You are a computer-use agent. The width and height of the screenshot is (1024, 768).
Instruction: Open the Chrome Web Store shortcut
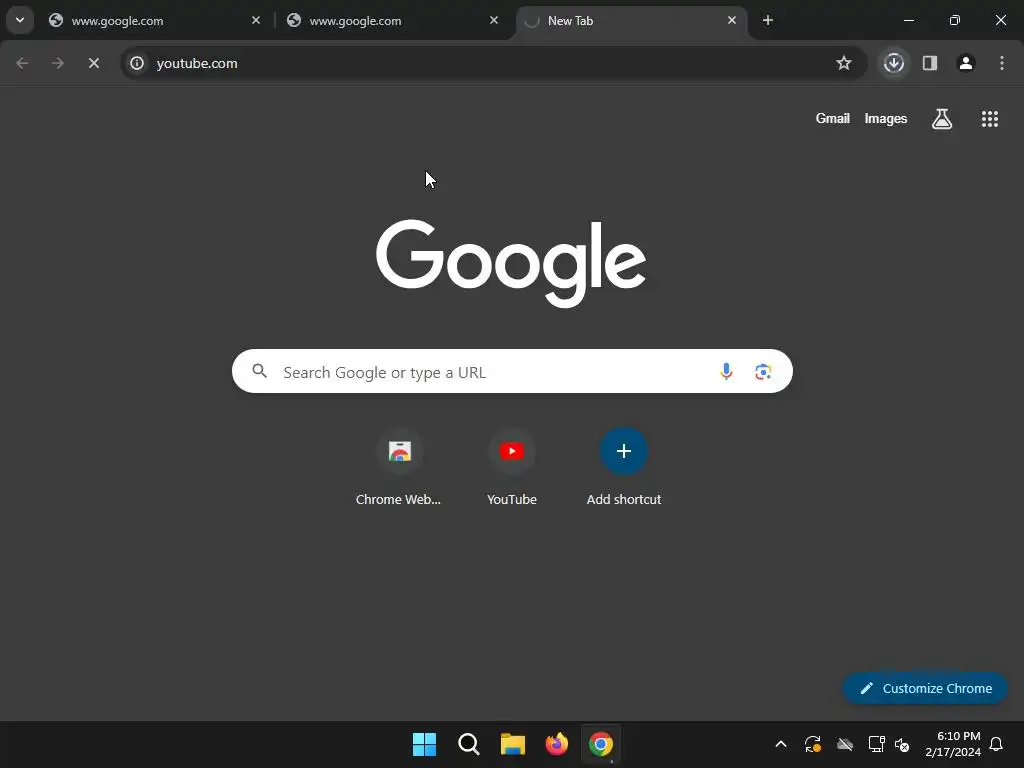(x=398, y=468)
